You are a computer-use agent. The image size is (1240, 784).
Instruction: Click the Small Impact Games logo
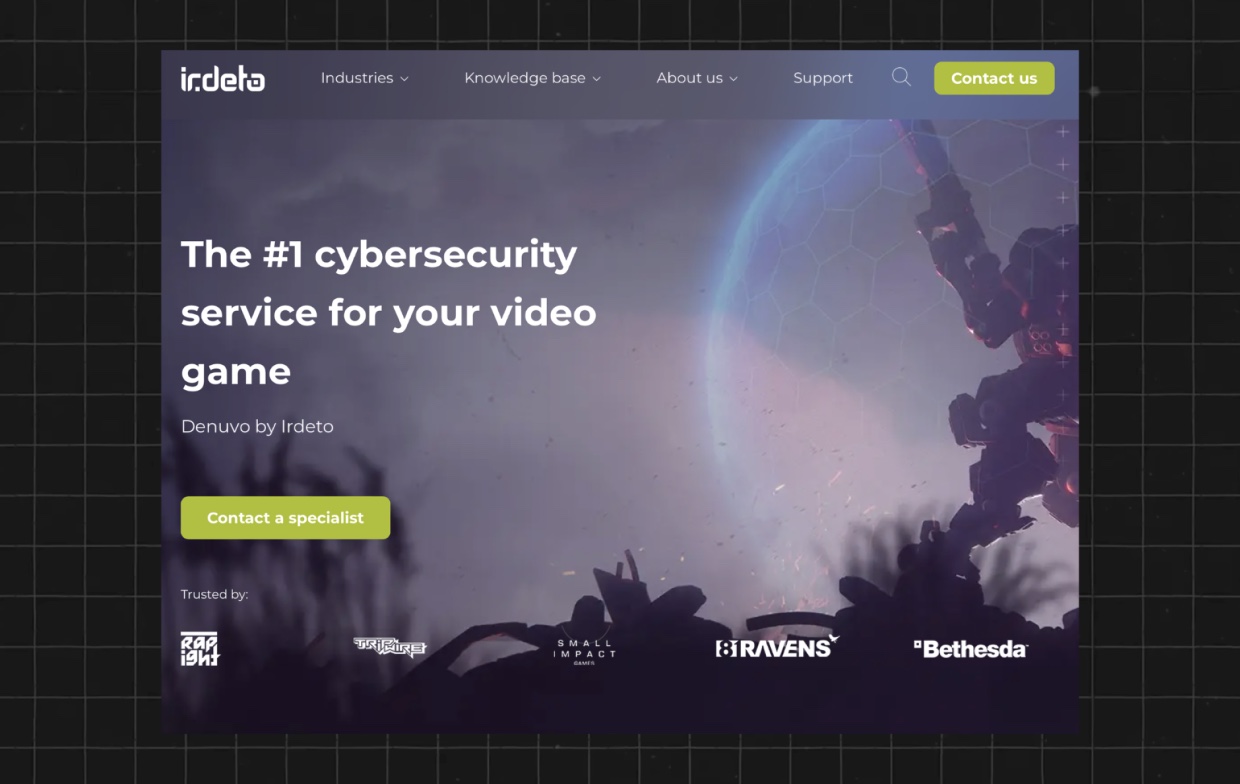point(585,652)
